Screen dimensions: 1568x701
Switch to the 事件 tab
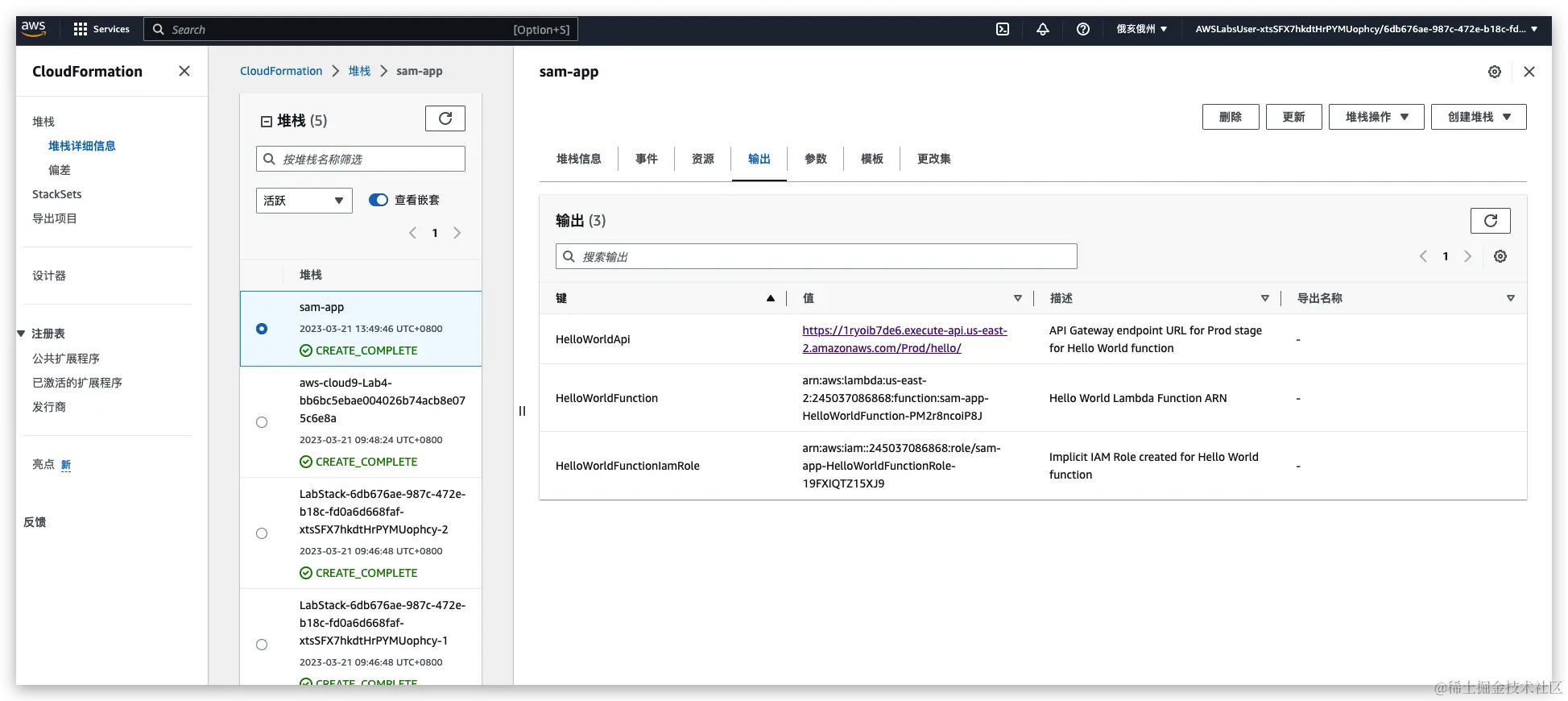click(x=647, y=159)
